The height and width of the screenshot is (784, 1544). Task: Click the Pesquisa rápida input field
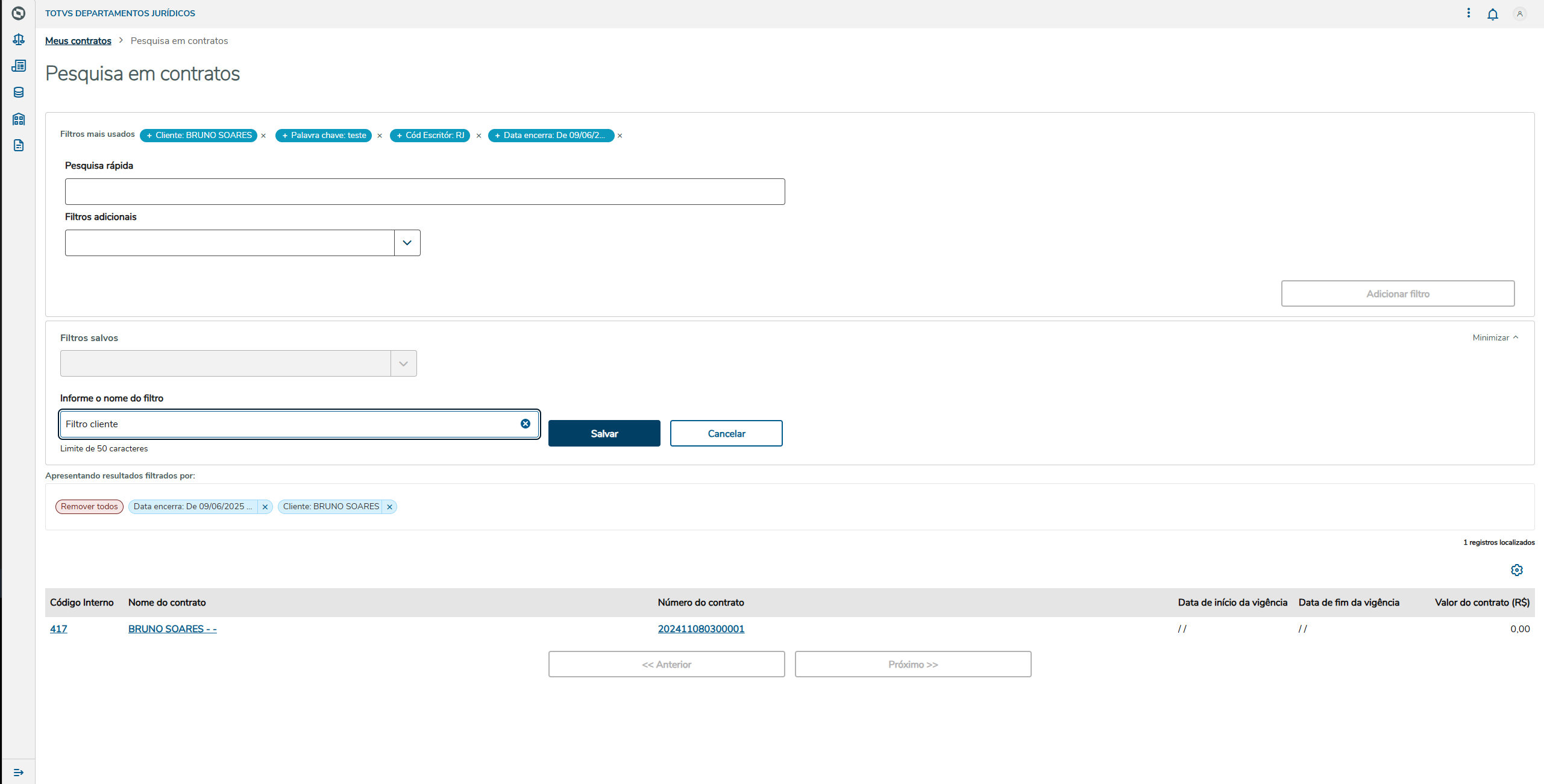pos(425,192)
